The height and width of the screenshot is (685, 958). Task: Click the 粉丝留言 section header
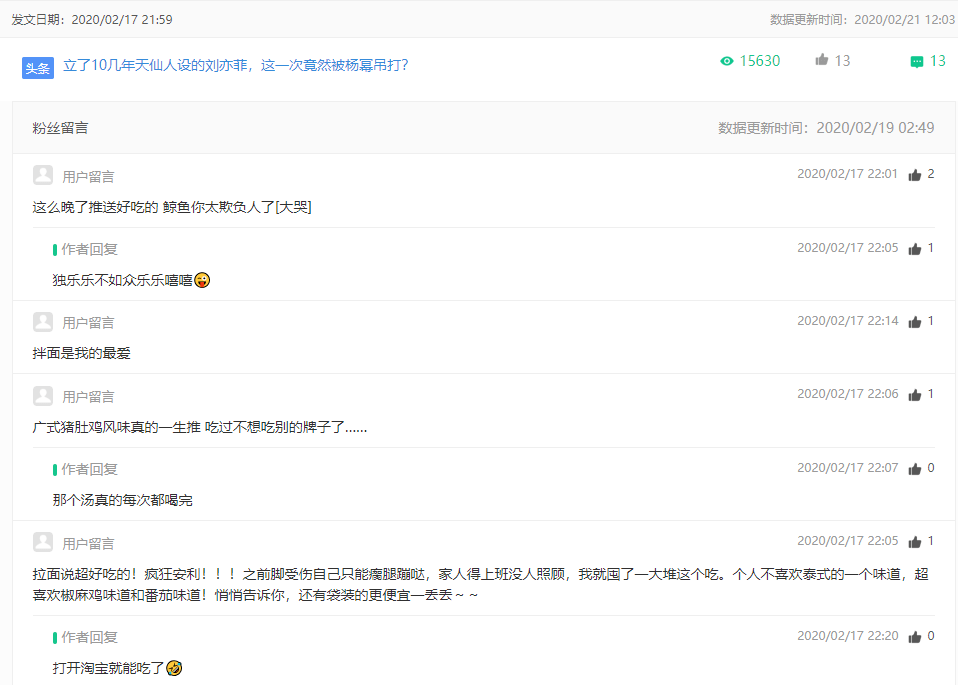click(60, 128)
